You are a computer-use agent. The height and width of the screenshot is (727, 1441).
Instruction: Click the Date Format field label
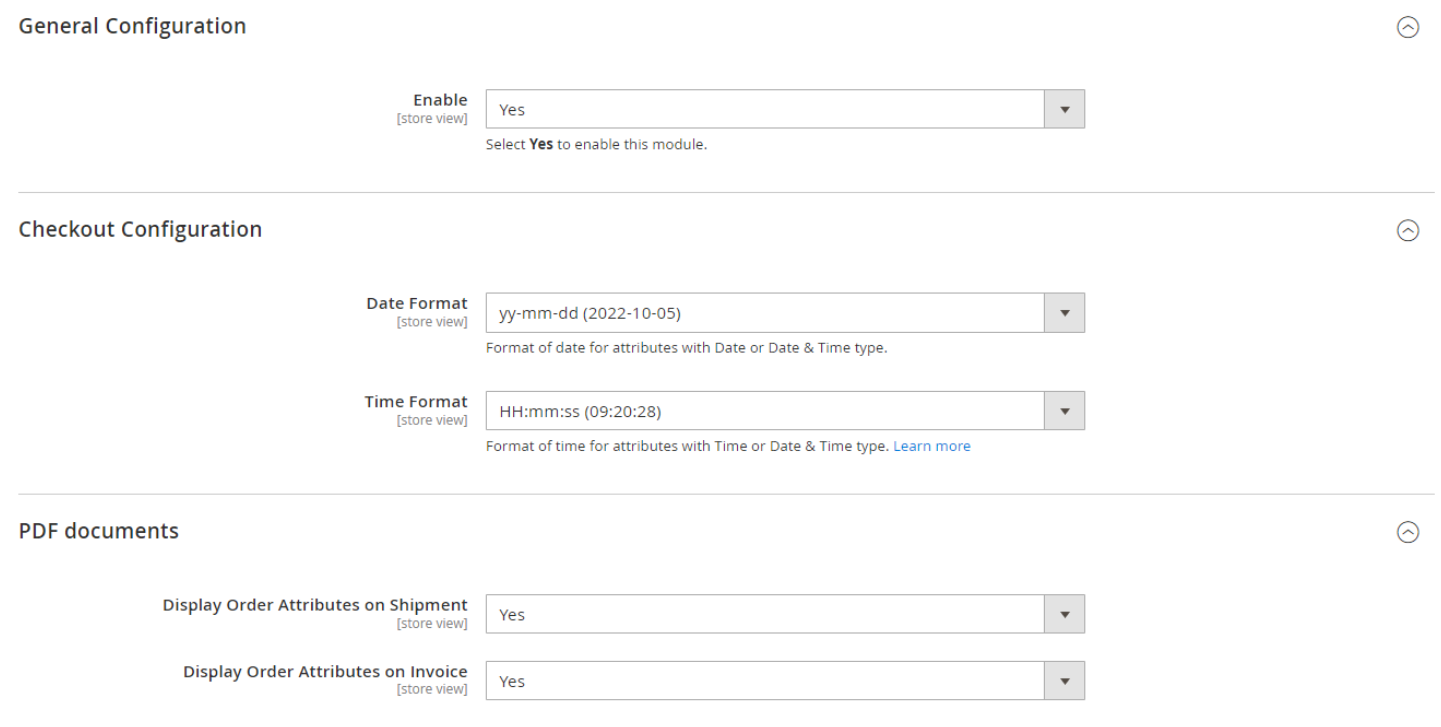click(x=416, y=304)
